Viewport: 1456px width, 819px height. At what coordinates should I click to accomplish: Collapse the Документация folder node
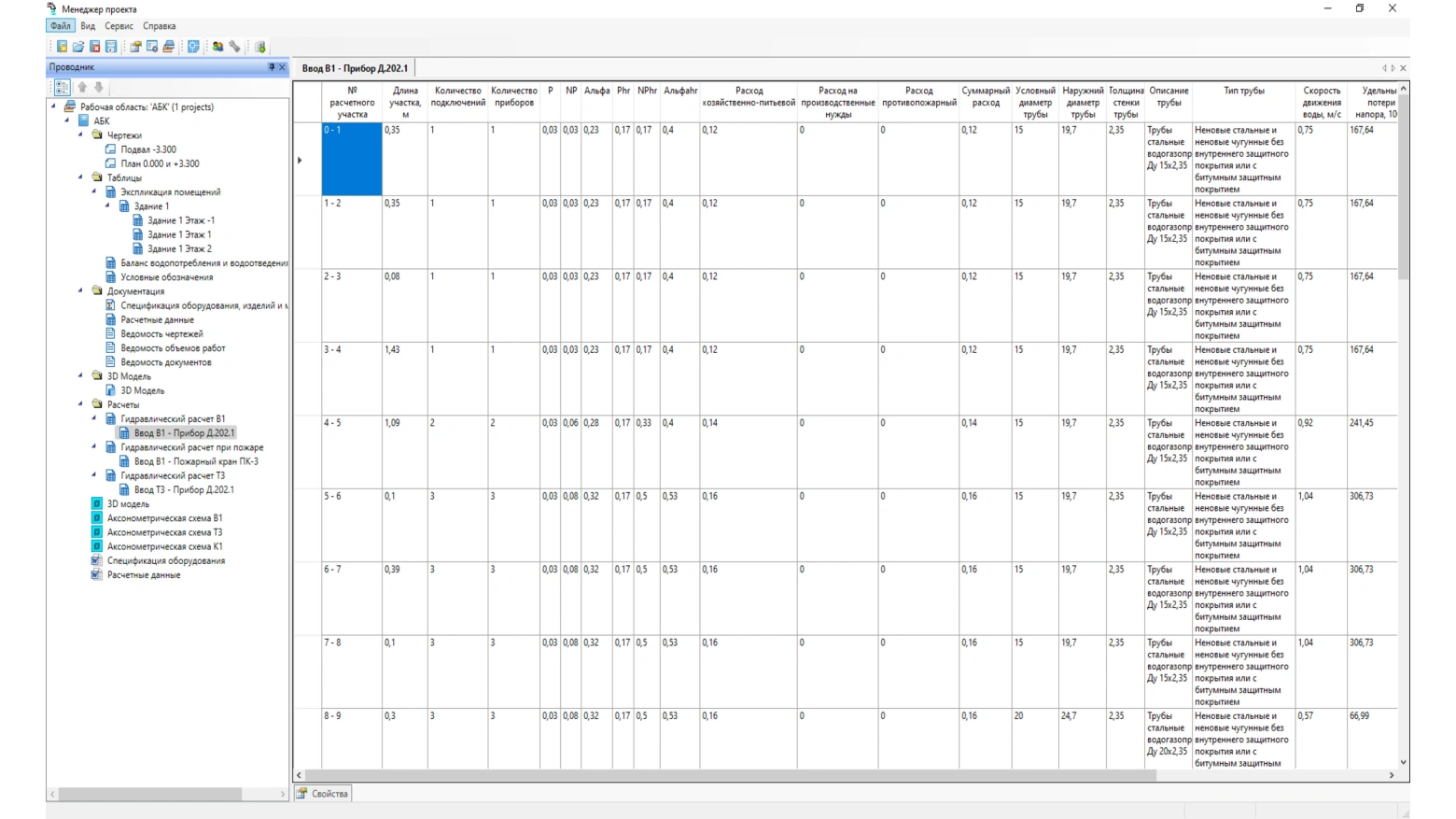pos(80,290)
